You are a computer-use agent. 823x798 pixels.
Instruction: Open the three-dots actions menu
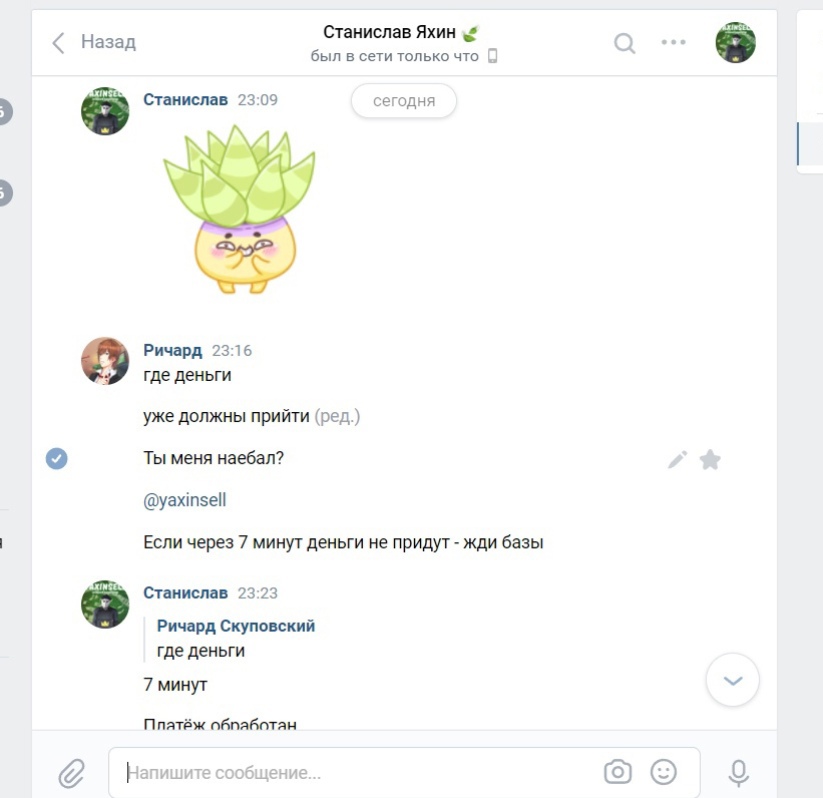[x=673, y=42]
